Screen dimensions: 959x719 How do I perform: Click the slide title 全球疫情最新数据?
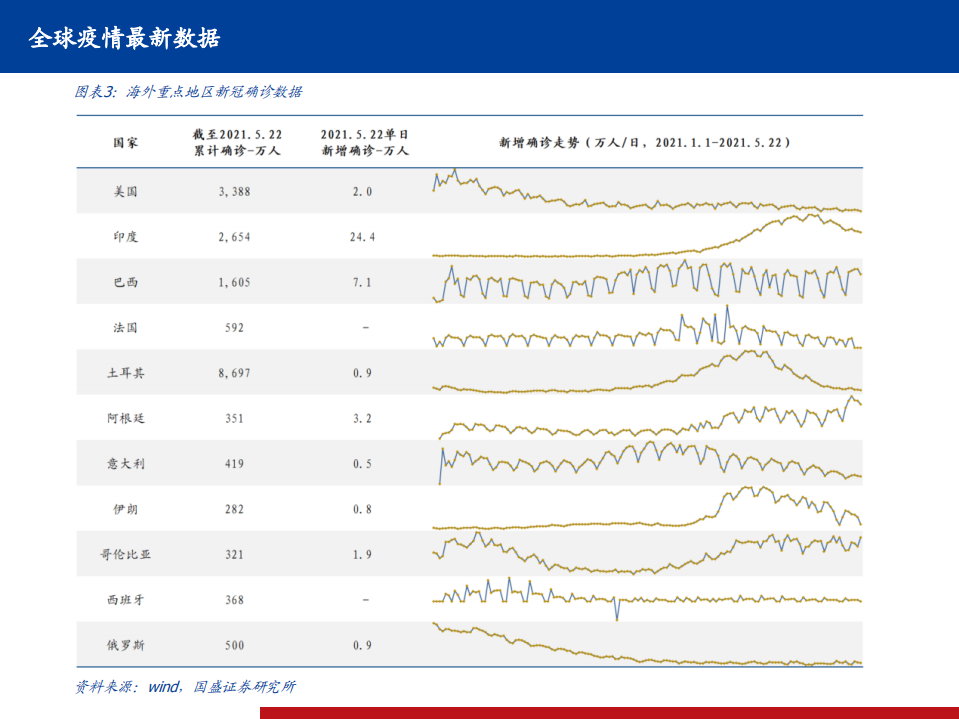point(127,41)
